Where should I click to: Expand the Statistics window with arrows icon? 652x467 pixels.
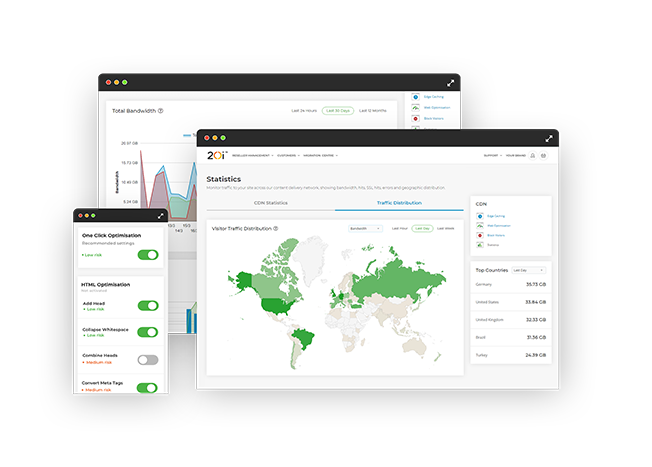click(x=549, y=138)
